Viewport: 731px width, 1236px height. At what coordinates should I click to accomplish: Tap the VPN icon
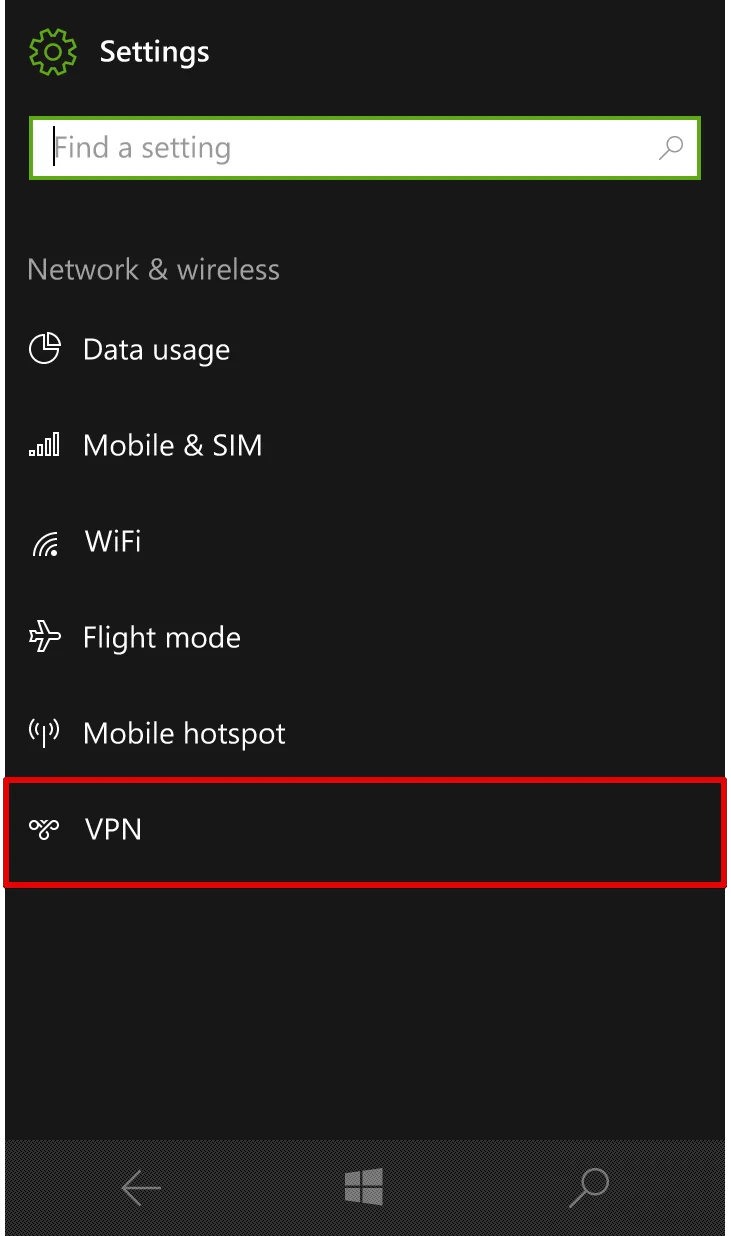pos(44,829)
